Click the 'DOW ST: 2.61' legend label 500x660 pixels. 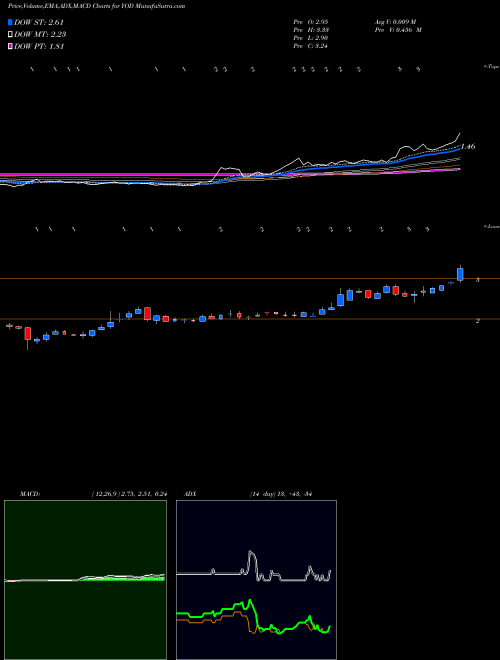click(x=39, y=22)
